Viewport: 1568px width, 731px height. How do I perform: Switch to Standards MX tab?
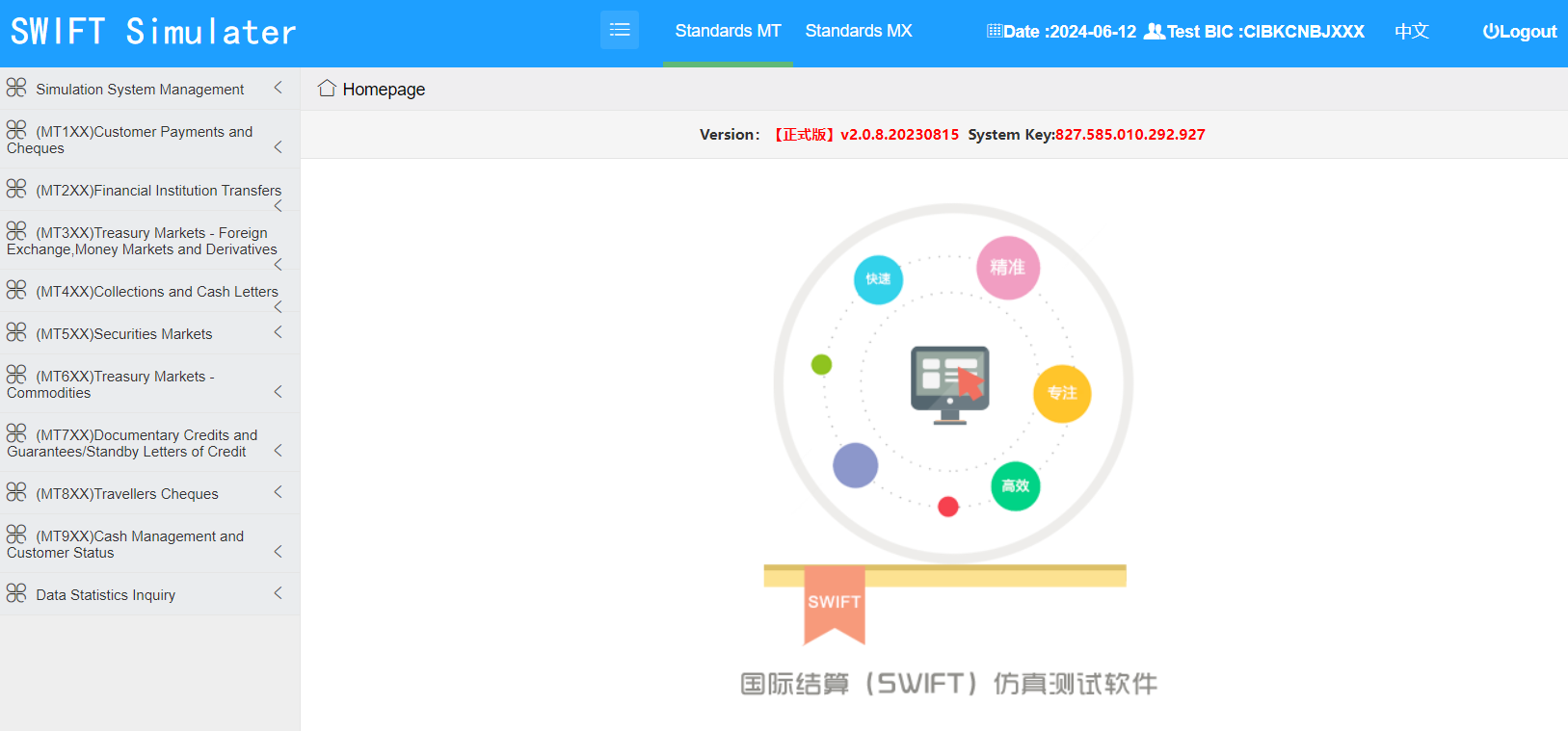tap(859, 31)
